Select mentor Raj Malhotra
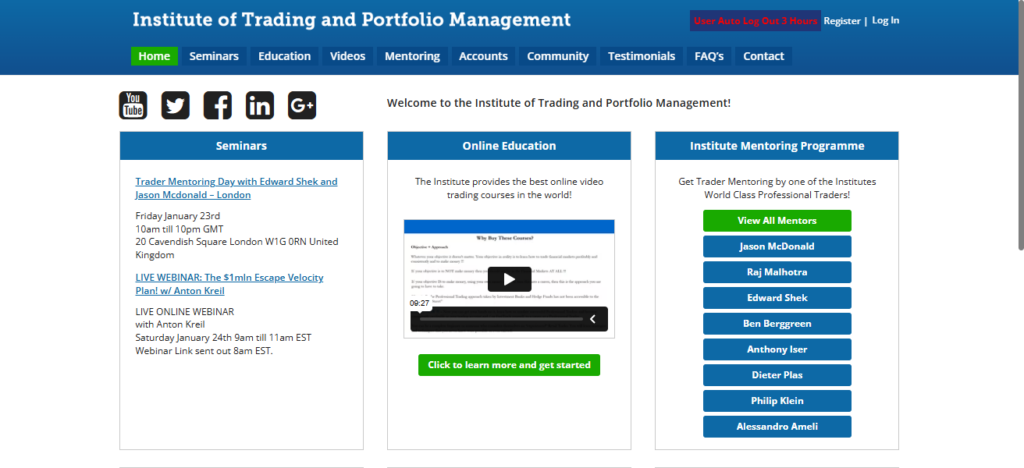1024x468 pixels. [x=777, y=272]
